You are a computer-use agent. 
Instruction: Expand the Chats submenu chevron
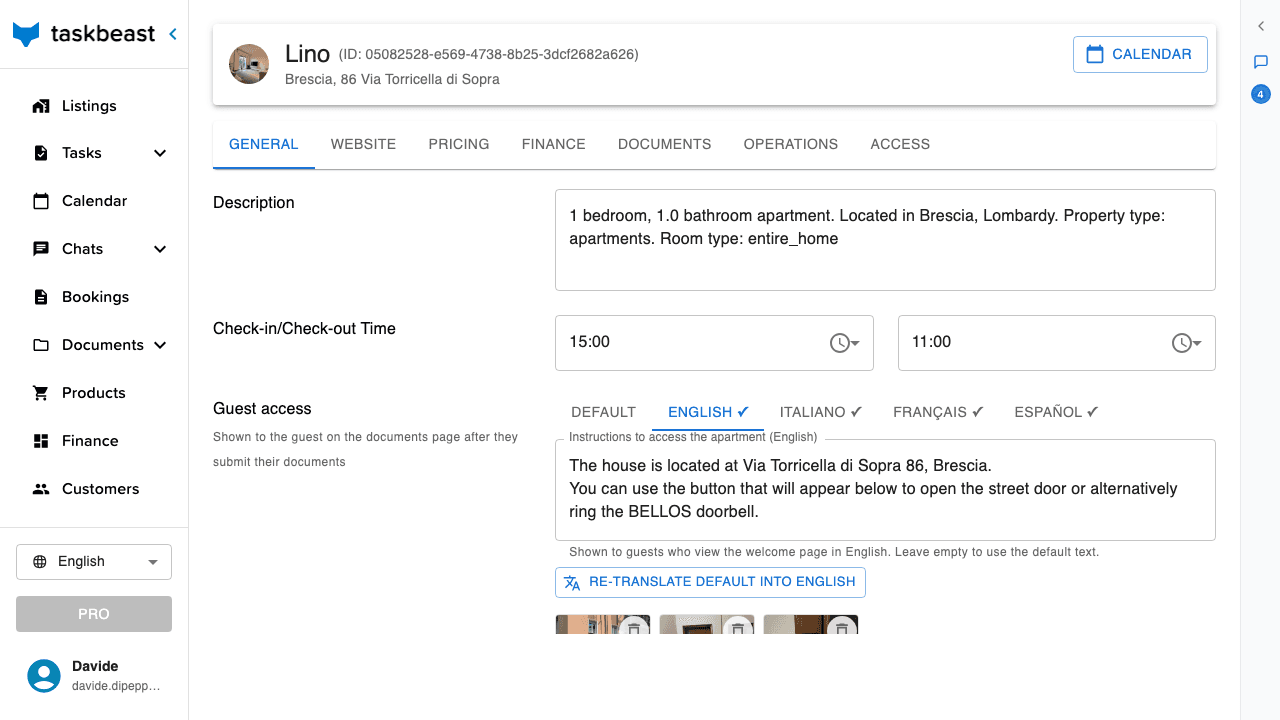[x=160, y=249]
